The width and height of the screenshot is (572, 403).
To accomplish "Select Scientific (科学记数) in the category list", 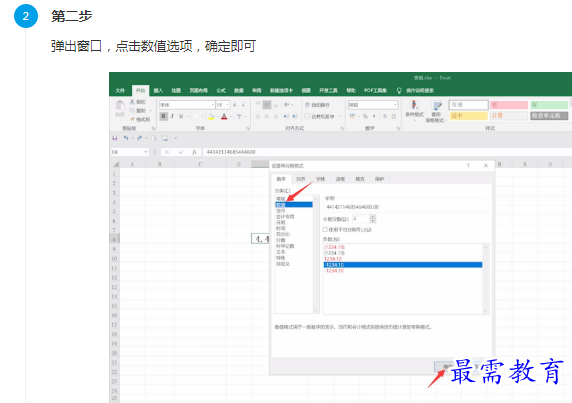I will click(x=285, y=246).
